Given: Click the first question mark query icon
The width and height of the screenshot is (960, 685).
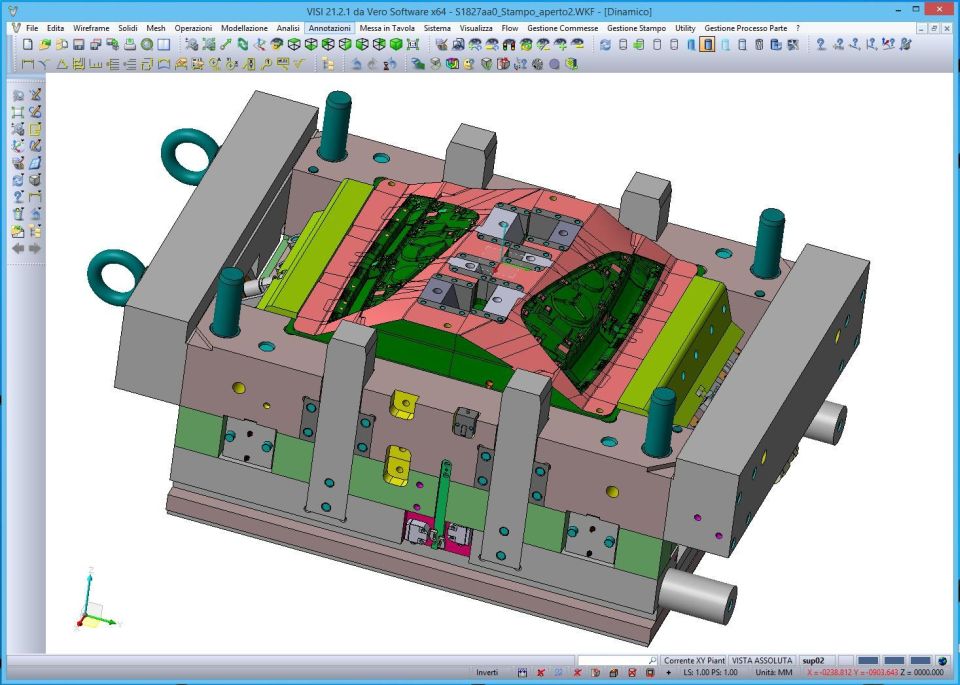Looking at the screenshot, I should pos(821,44).
